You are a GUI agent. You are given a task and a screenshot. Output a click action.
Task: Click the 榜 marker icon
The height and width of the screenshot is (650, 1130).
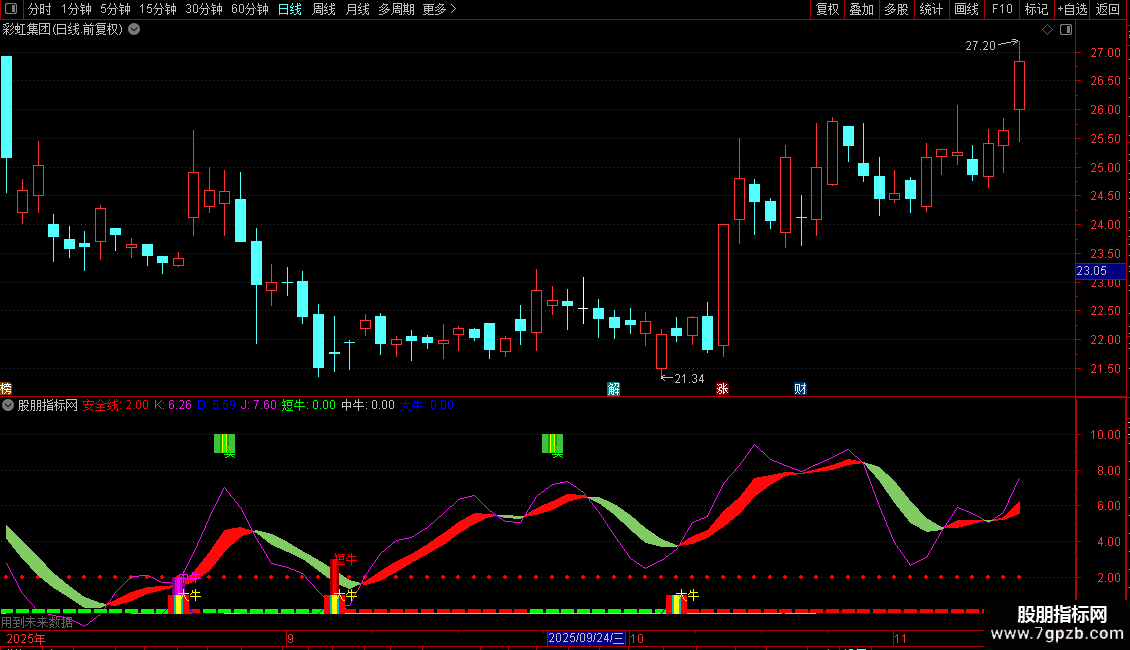click(6, 389)
